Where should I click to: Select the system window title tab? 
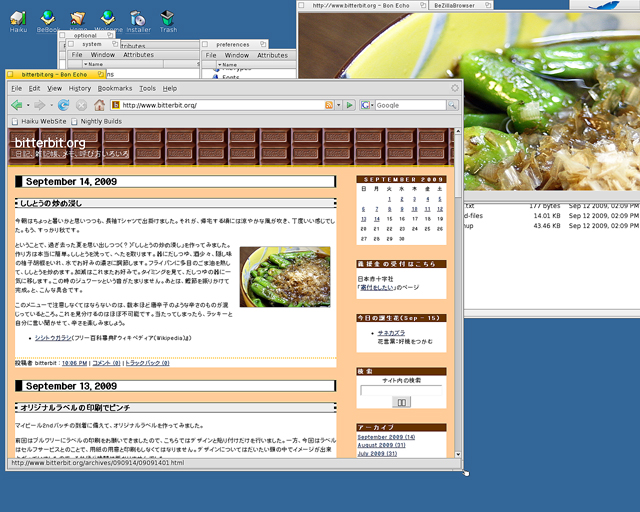[x=92, y=44]
